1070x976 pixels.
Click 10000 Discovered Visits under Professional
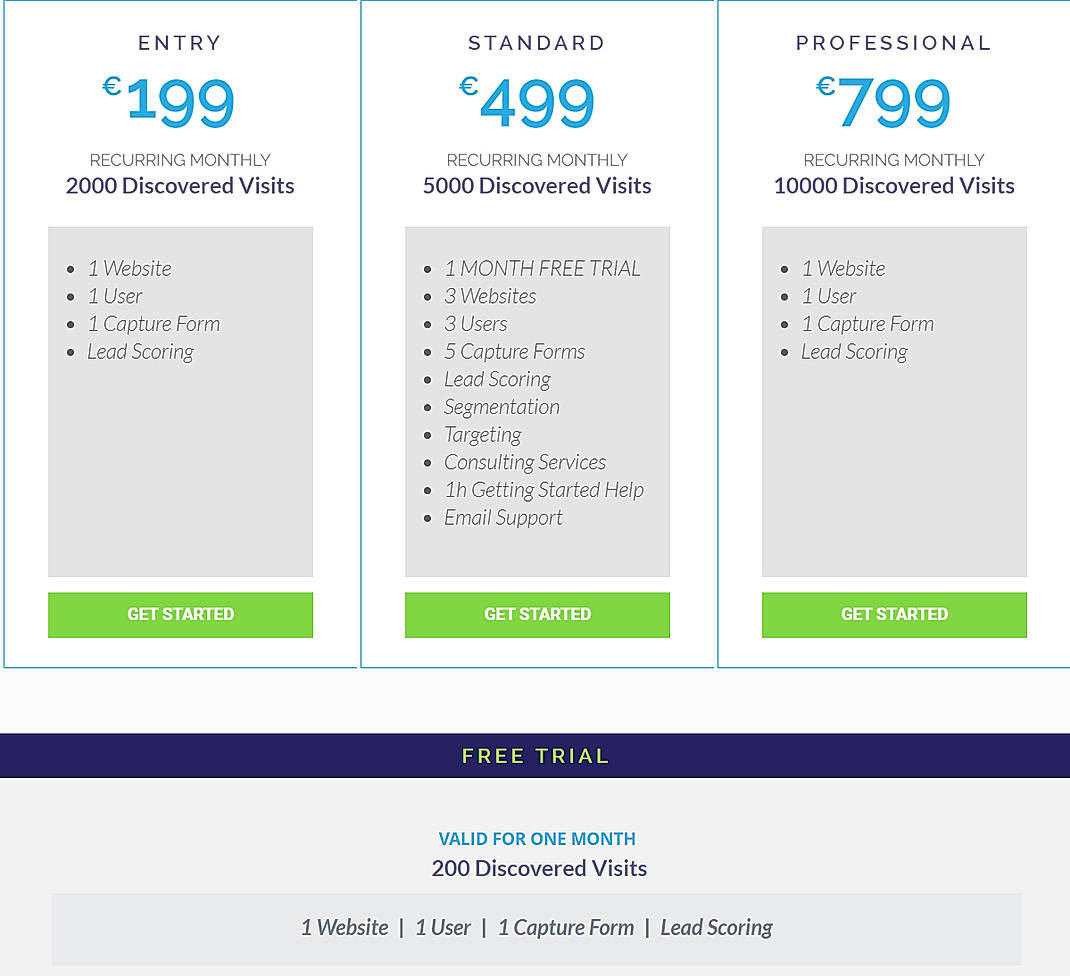[x=894, y=185]
